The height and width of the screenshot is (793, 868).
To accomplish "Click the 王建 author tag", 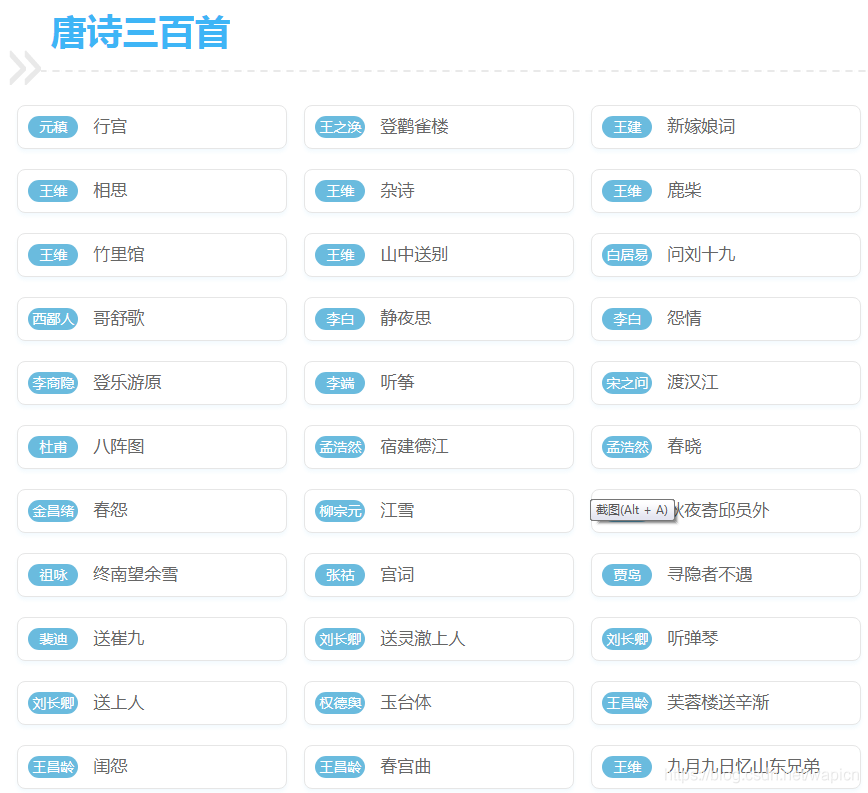I will tap(627, 127).
